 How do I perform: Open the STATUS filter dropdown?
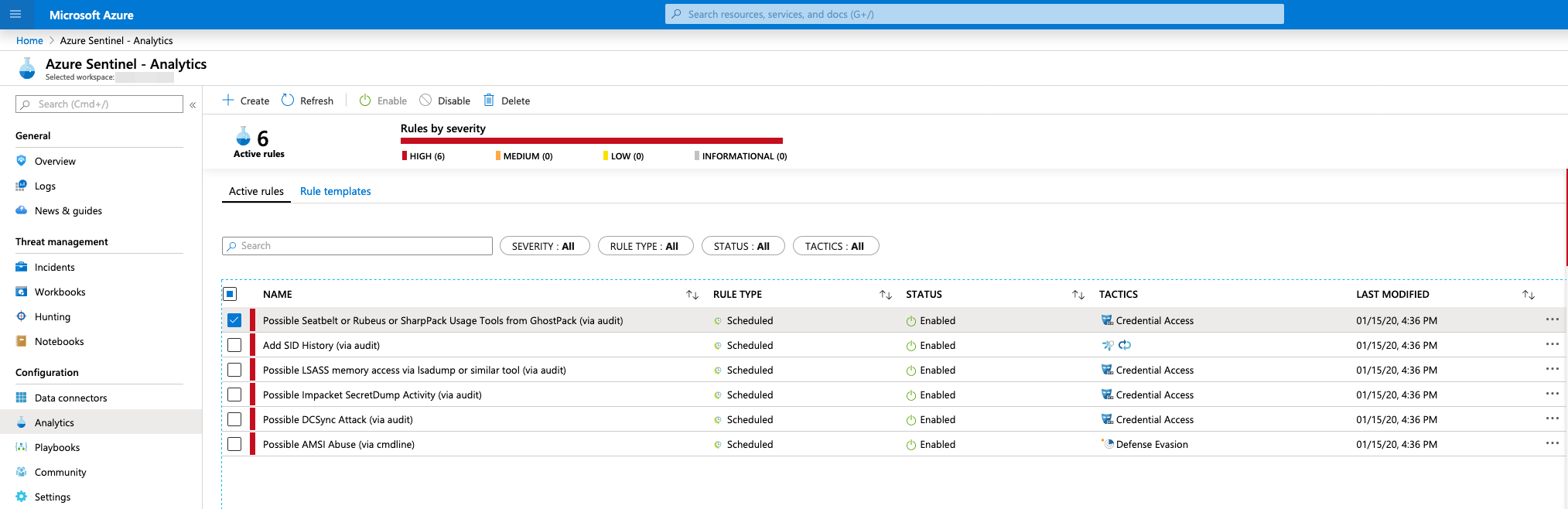[x=742, y=246]
